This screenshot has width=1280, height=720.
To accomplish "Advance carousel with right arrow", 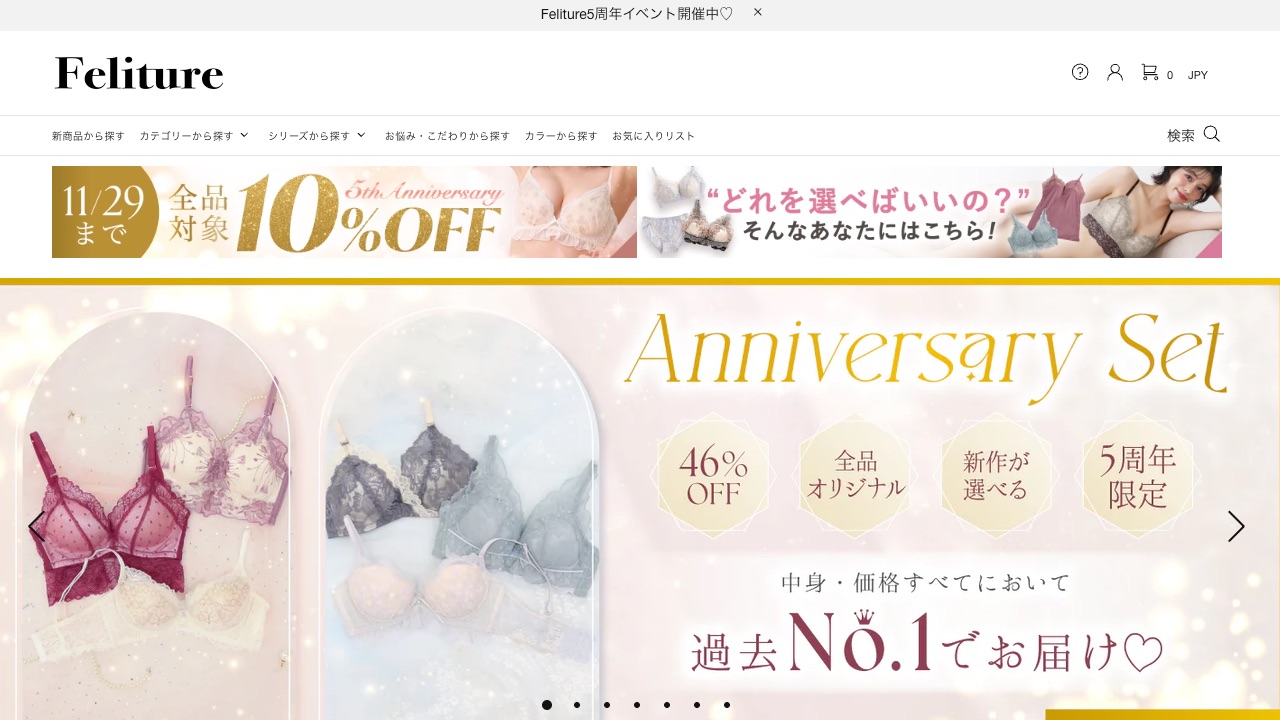I will (x=1236, y=526).
